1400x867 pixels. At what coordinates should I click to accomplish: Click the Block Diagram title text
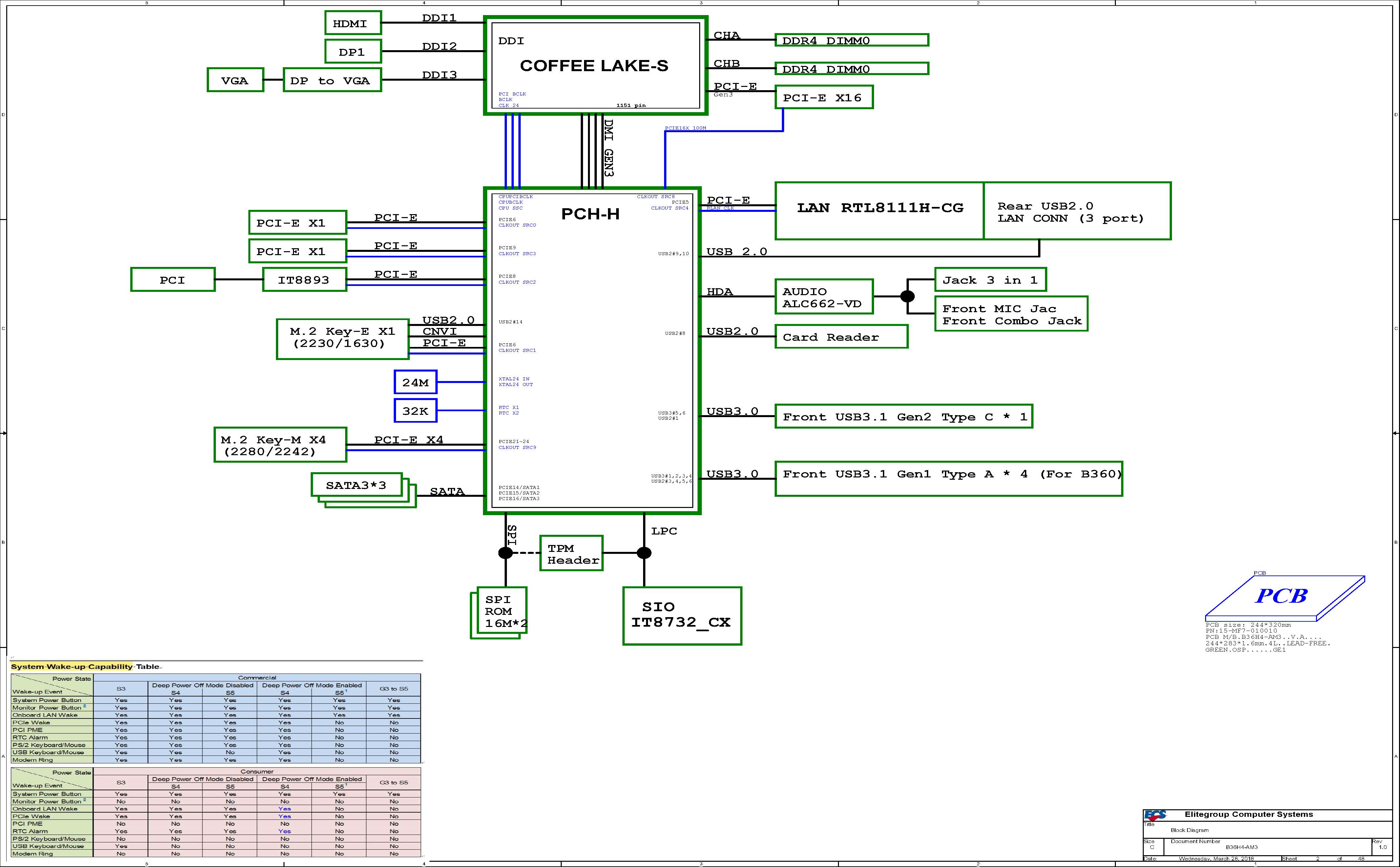pos(1189,830)
